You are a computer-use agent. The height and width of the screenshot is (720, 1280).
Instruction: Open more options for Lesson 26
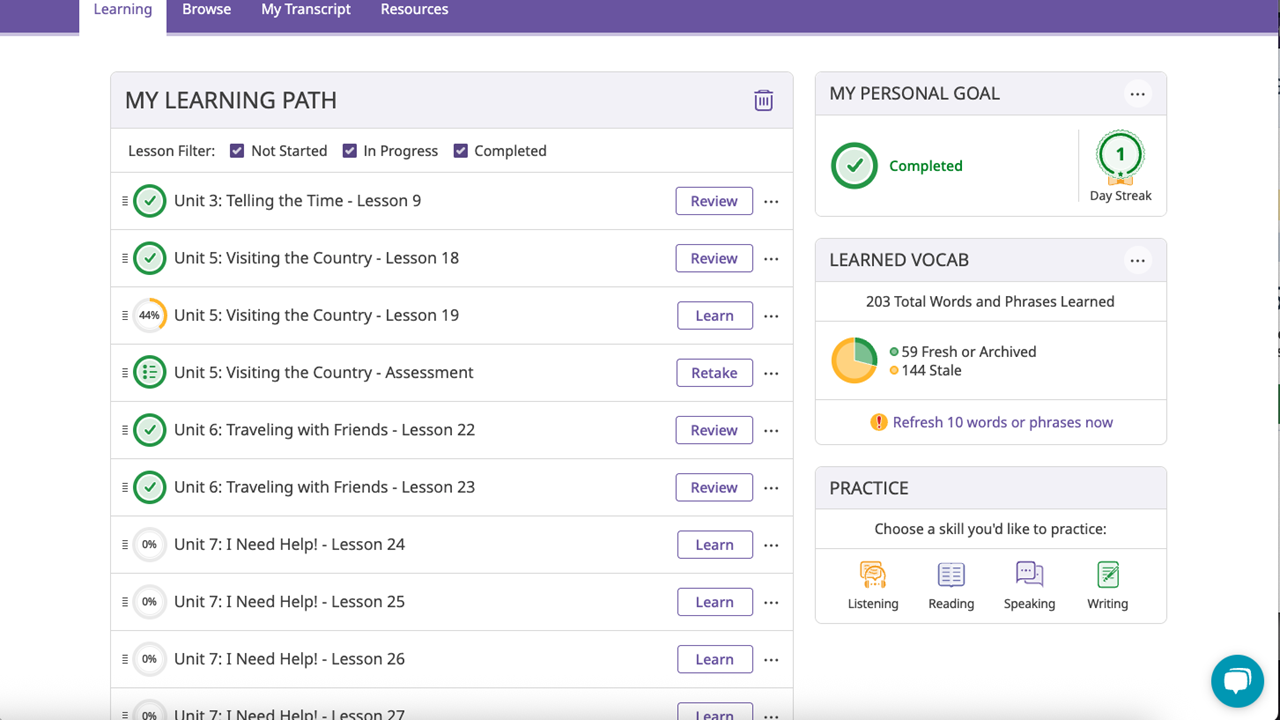tap(771, 660)
